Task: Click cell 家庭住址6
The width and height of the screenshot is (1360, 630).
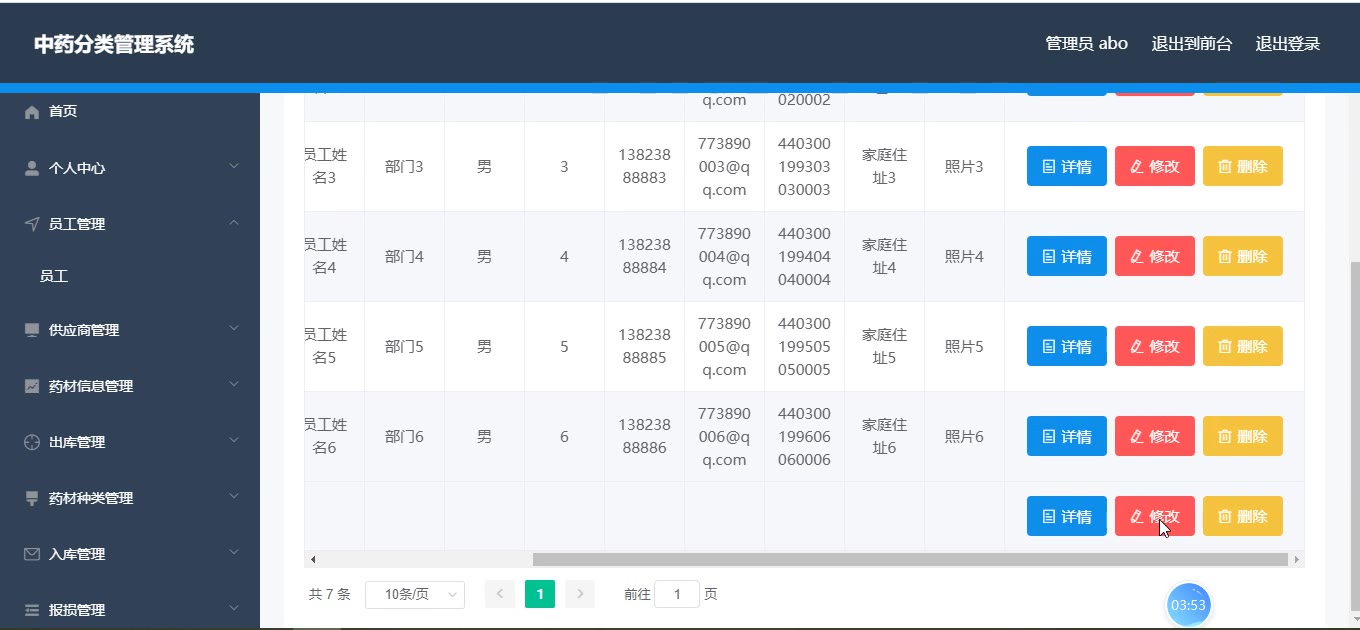Action: pyautogui.click(x=884, y=436)
